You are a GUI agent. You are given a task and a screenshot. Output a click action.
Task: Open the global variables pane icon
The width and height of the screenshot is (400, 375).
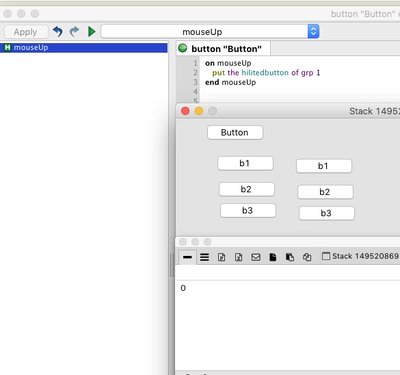click(239, 257)
